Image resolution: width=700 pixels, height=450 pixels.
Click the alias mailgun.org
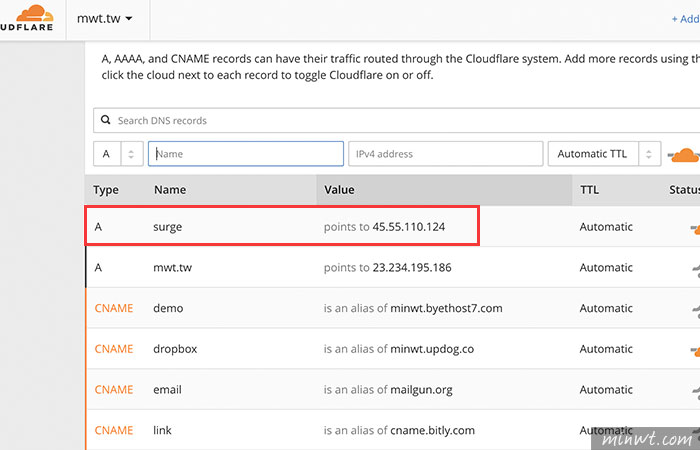421,390
